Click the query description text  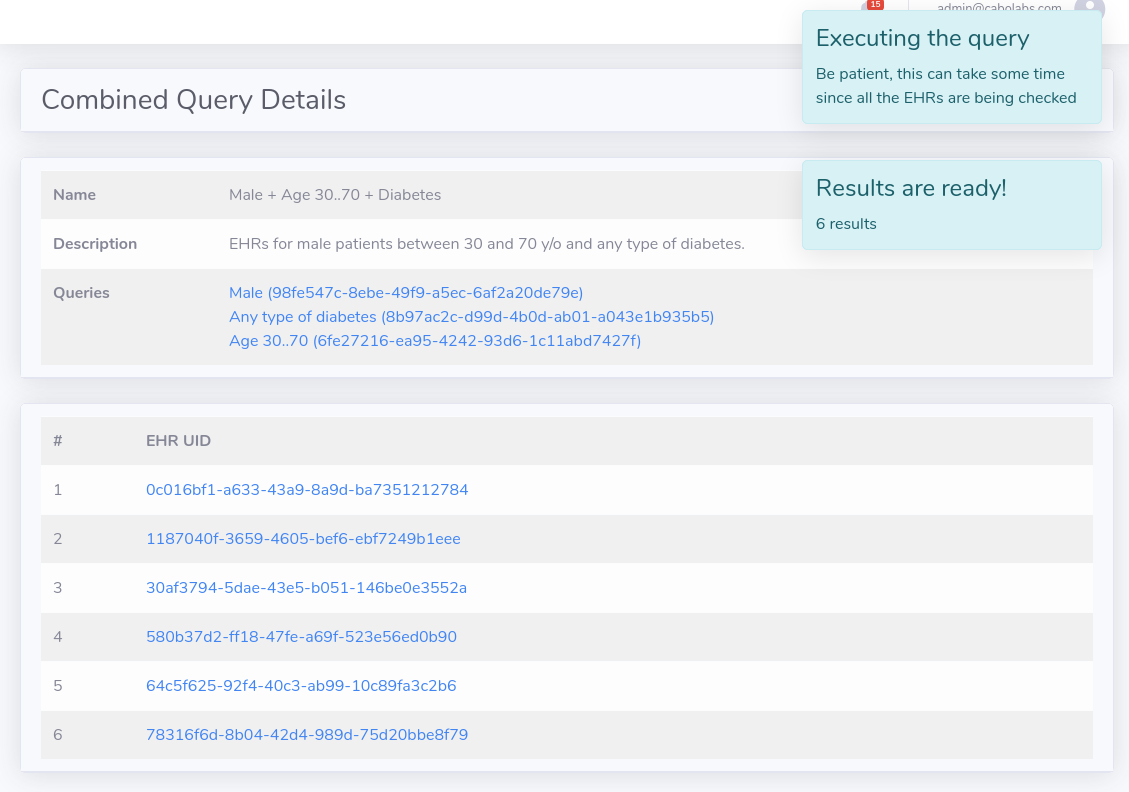click(486, 244)
